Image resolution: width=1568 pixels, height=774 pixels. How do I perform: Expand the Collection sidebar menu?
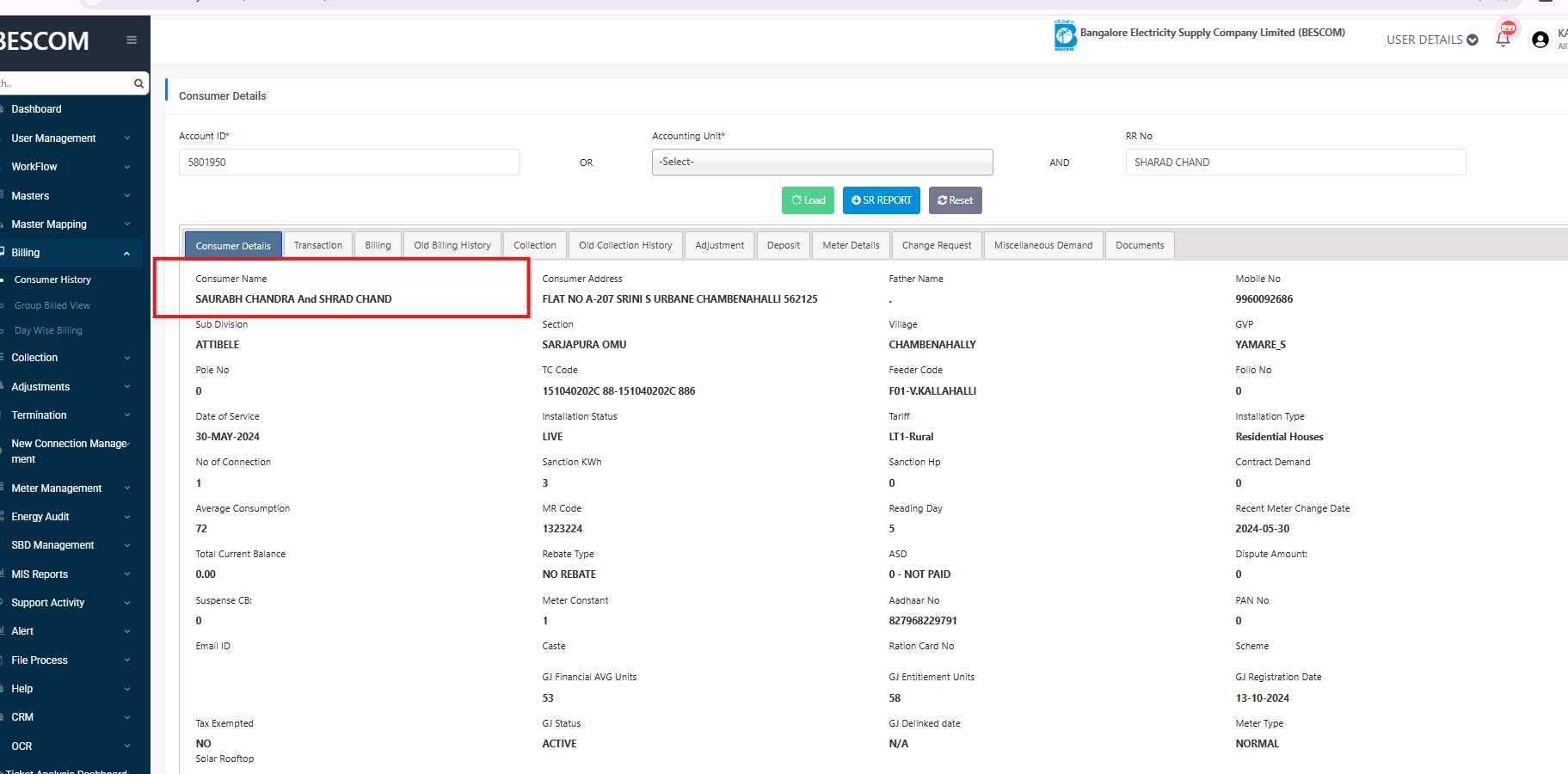[71, 358]
